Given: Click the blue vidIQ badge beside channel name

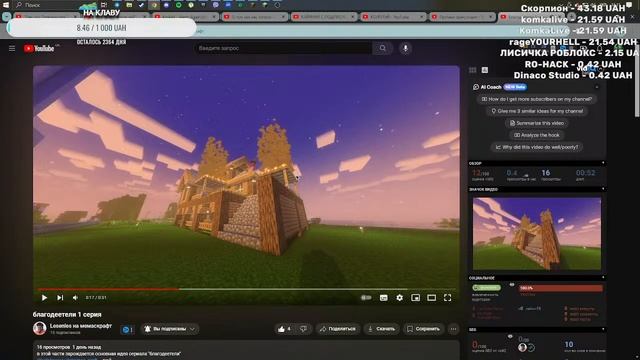Looking at the screenshot, I should tap(128, 329).
